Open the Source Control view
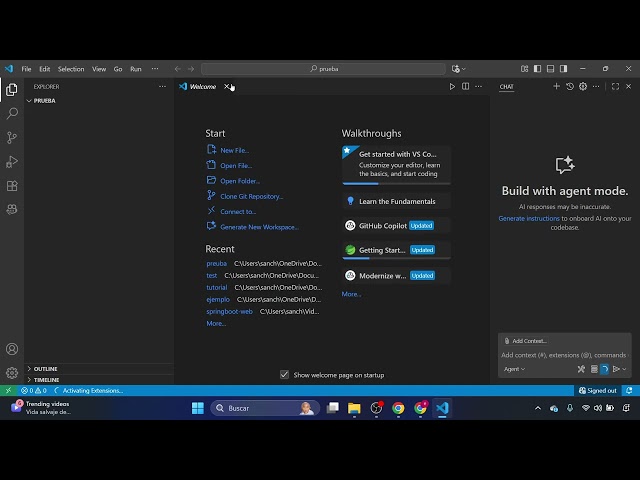 coord(12,138)
